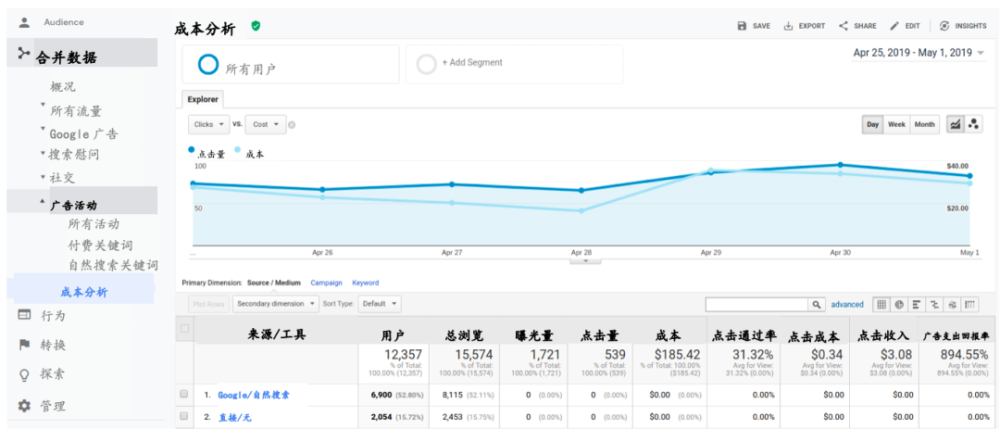This screenshot has width=1000, height=441.
Task: Open 自然搜索关键词 in the sidebar
Action: click(x=113, y=265)
